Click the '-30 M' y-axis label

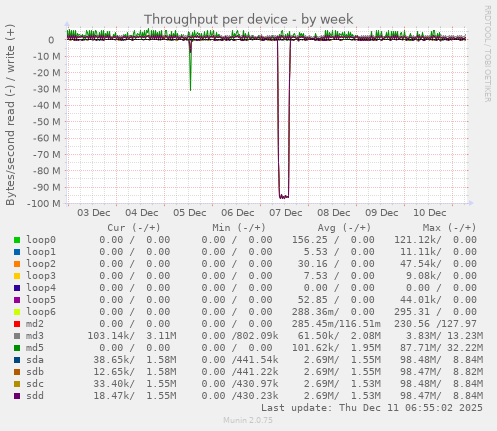point(47,89)
